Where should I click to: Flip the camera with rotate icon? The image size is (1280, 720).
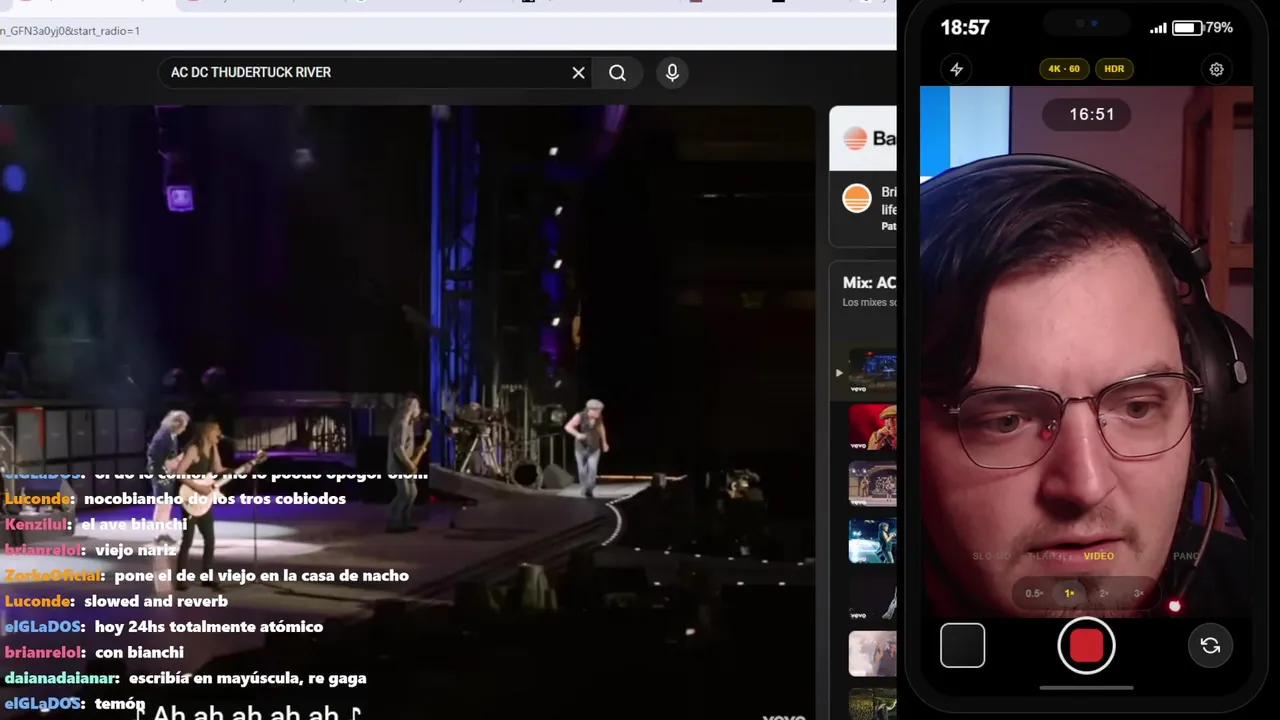point(1210,646)
